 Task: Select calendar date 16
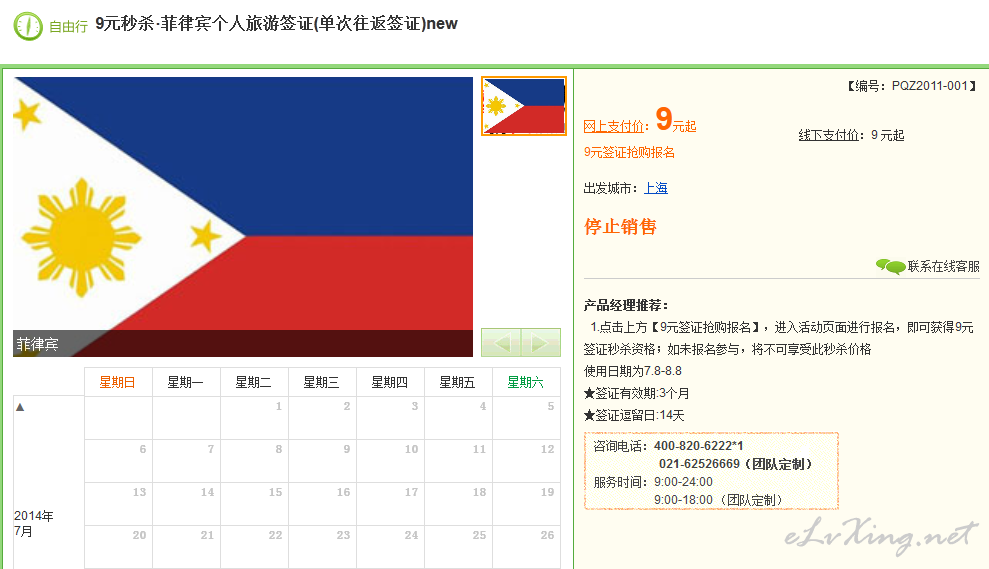click(322, 504)
